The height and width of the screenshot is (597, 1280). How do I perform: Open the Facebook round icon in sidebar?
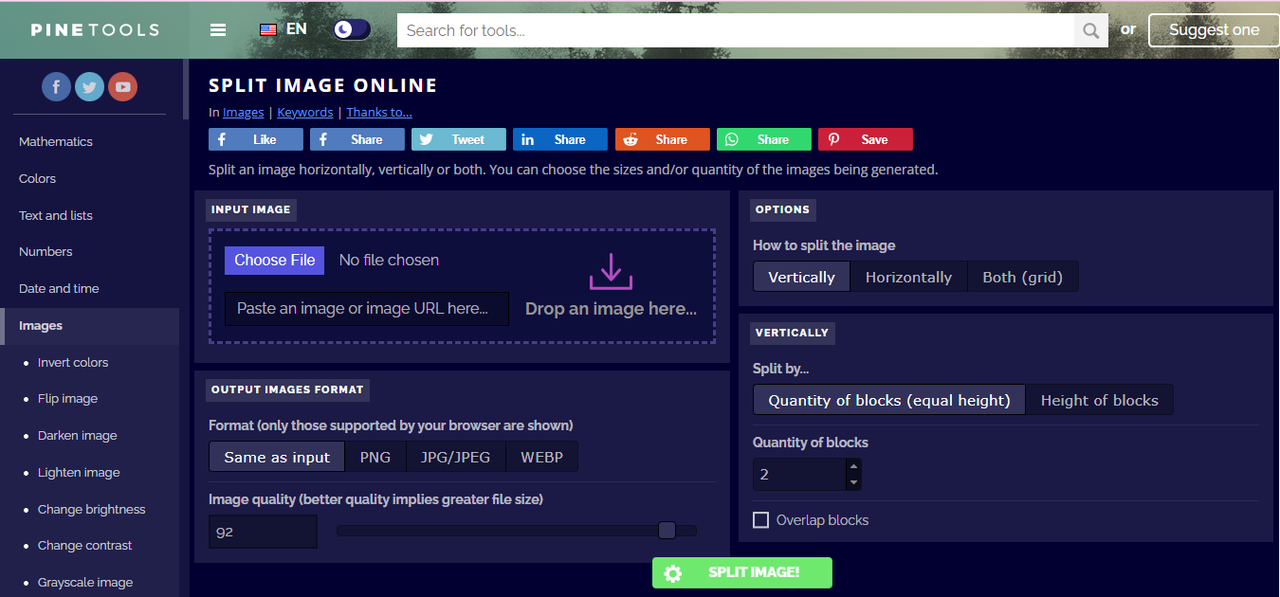pyautogui.click(x=56, y=87)
